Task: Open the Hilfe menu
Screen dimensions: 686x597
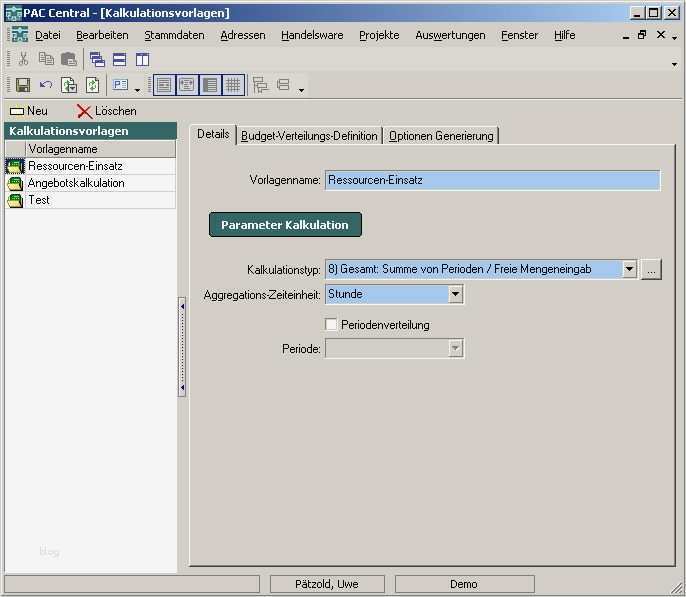Action: pos(564,35)
